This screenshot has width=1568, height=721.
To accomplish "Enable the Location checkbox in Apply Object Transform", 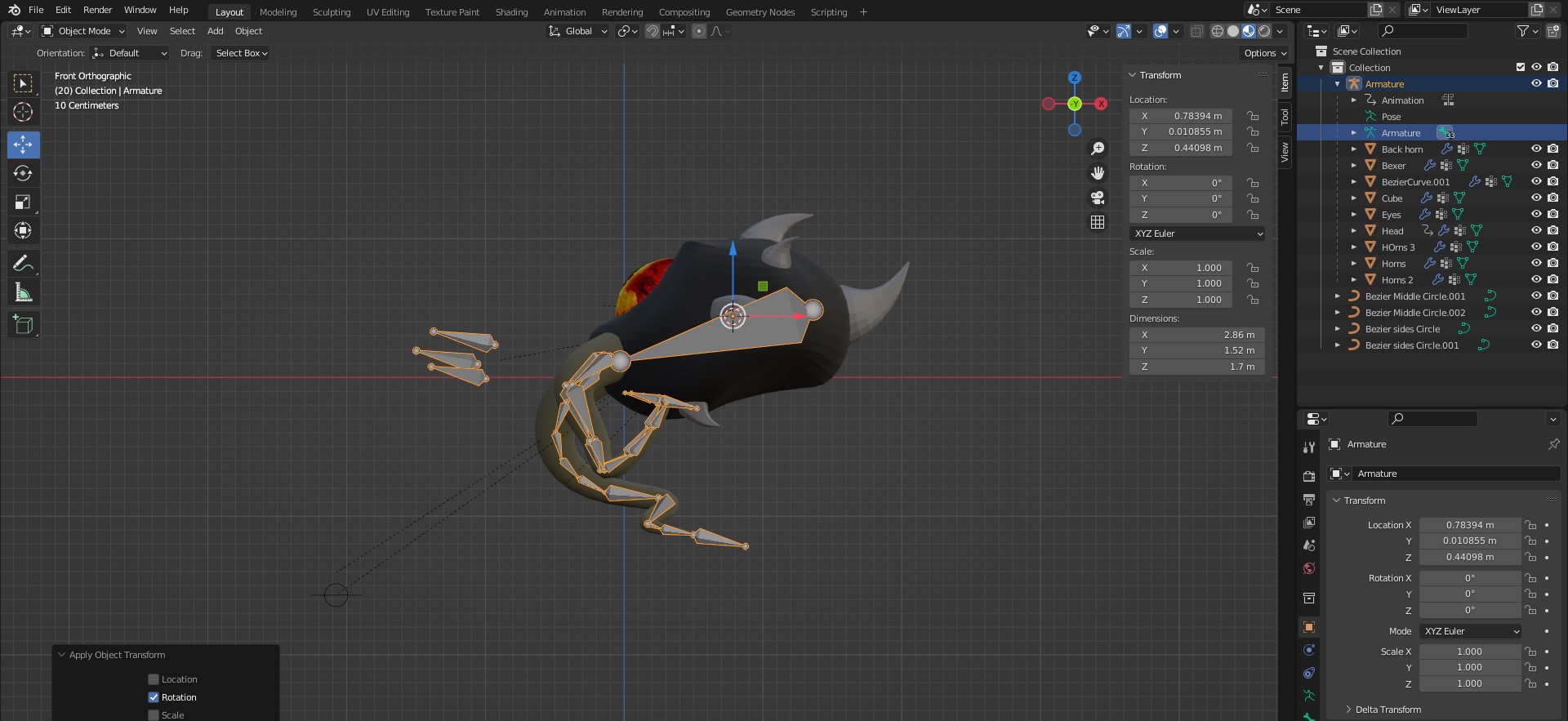I will (153, 679).
